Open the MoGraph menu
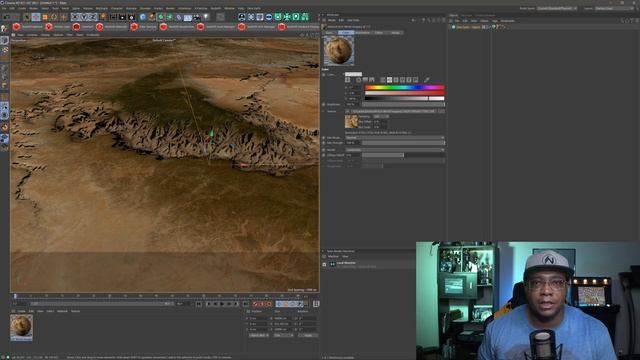Image resolution: width=640 pixels, height=360 pixels. click(102, 8)
